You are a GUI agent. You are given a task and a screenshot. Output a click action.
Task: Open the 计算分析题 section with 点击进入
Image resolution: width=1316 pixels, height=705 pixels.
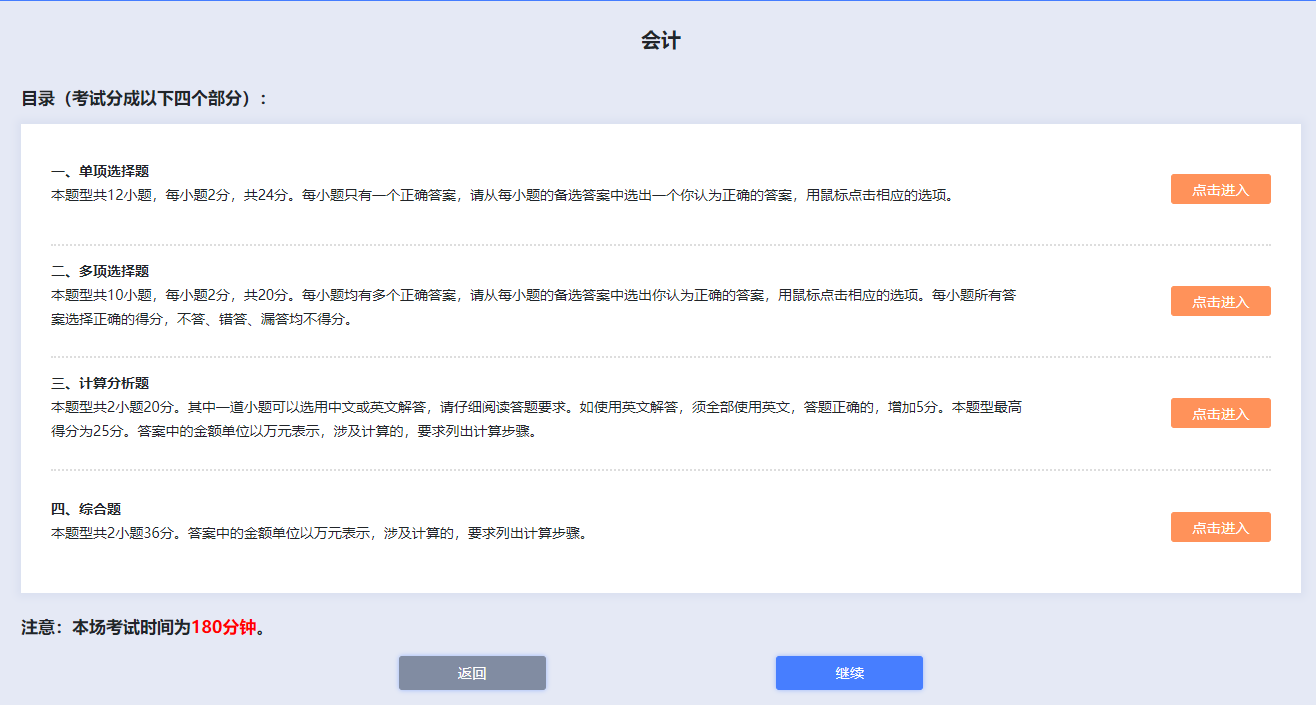tap(1220, 413)
